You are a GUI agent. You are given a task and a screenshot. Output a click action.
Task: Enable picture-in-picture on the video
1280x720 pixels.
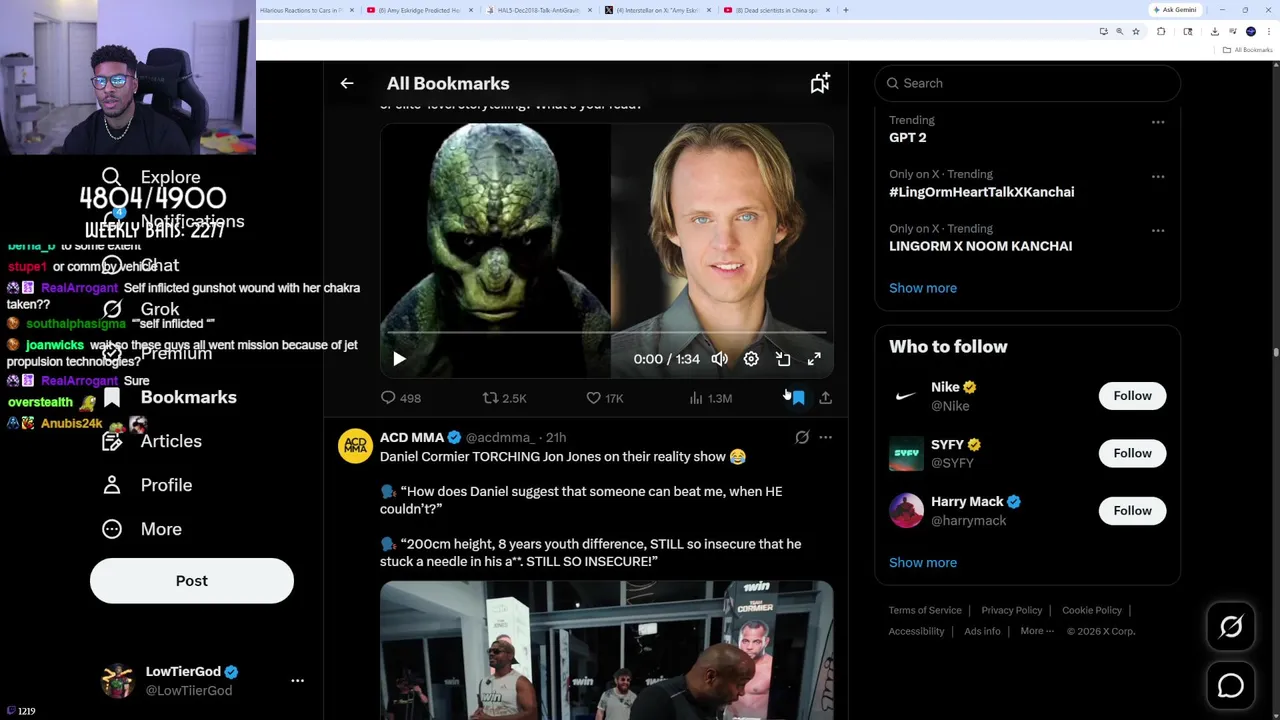coord(783,359)
